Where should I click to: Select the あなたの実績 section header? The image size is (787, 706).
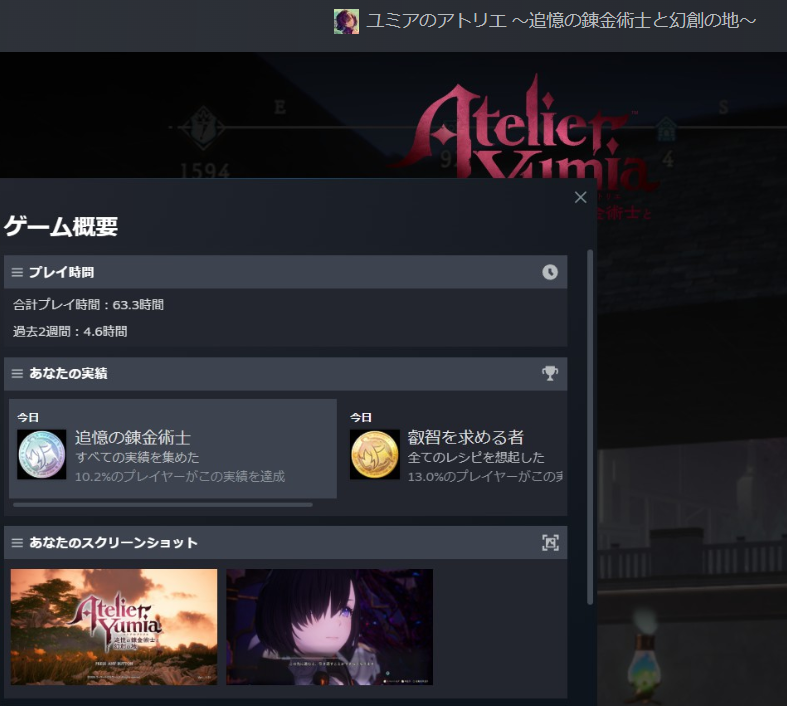coord(286,374)
